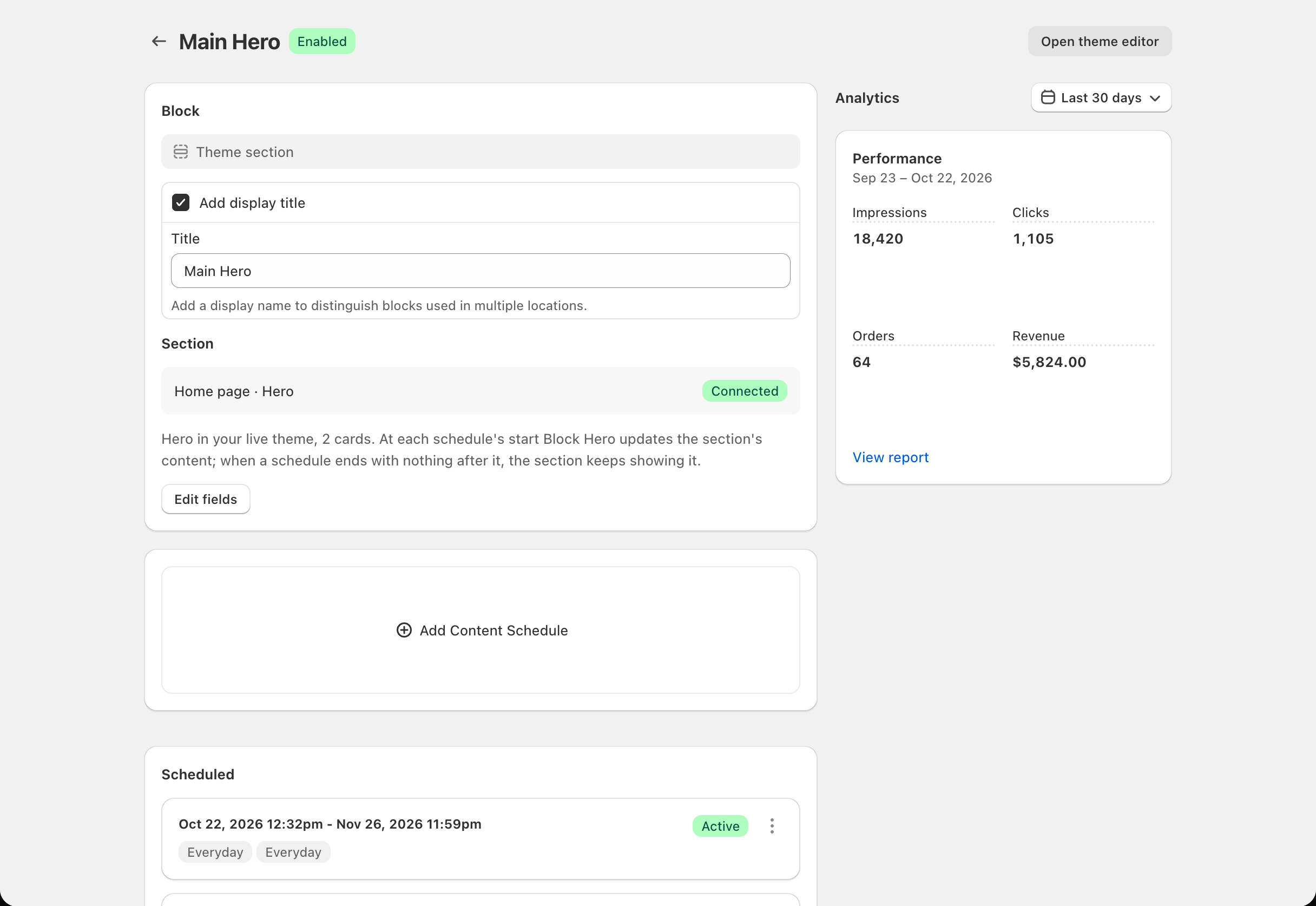Click the Theme section block icon
Screen dimensions: 1316x906
pos(180,152)
